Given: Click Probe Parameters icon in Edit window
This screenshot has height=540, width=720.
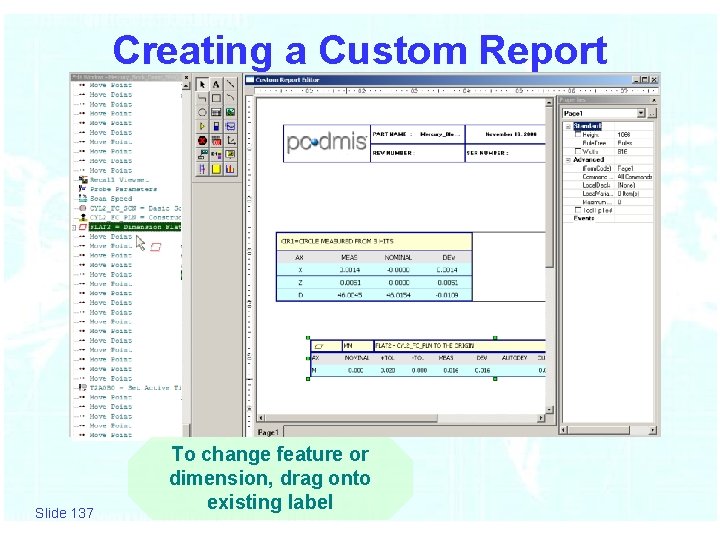Looking at the screenshot, I should (x=83, y=189).
